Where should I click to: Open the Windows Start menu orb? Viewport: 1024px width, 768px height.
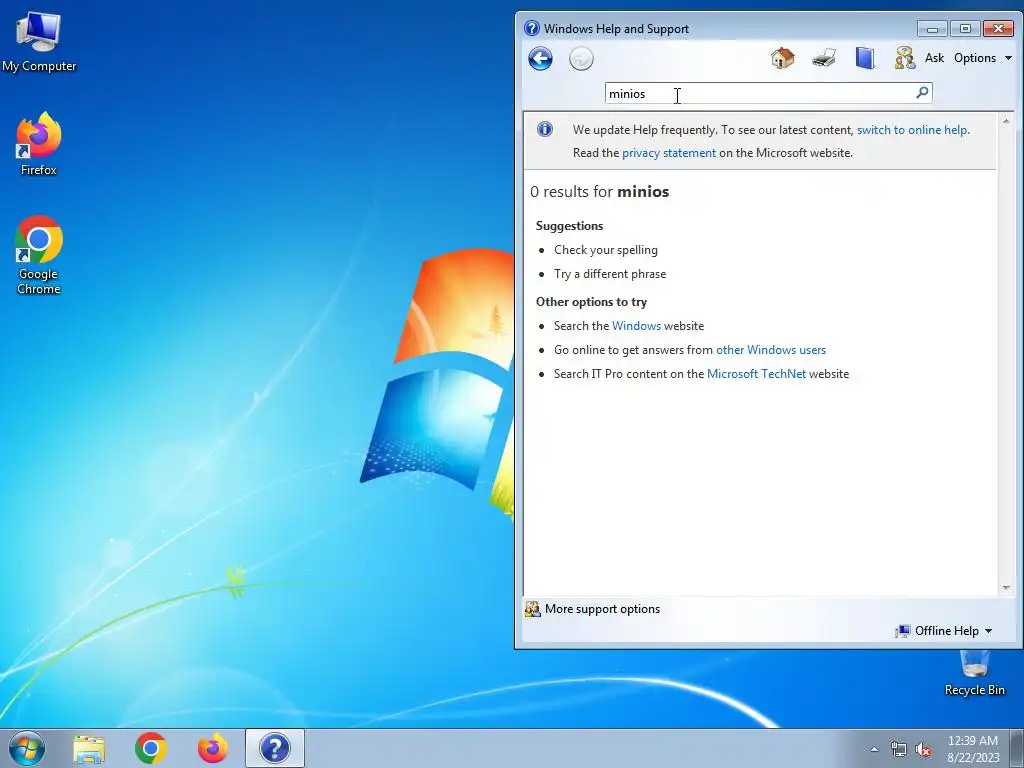[x=27, y=748]
